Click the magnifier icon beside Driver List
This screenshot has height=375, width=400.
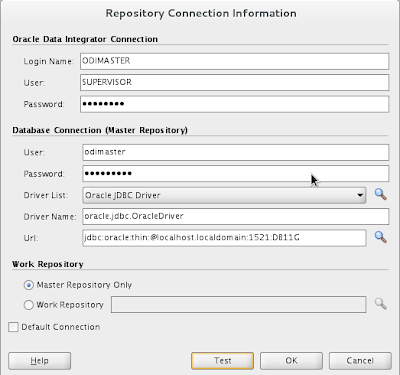(x=380, y=194)
